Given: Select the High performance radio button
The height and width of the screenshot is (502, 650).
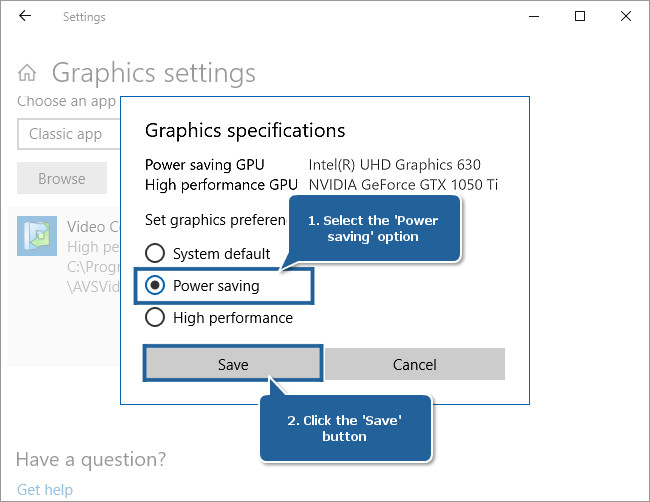Looking at the screenshot, I should 155,318.
